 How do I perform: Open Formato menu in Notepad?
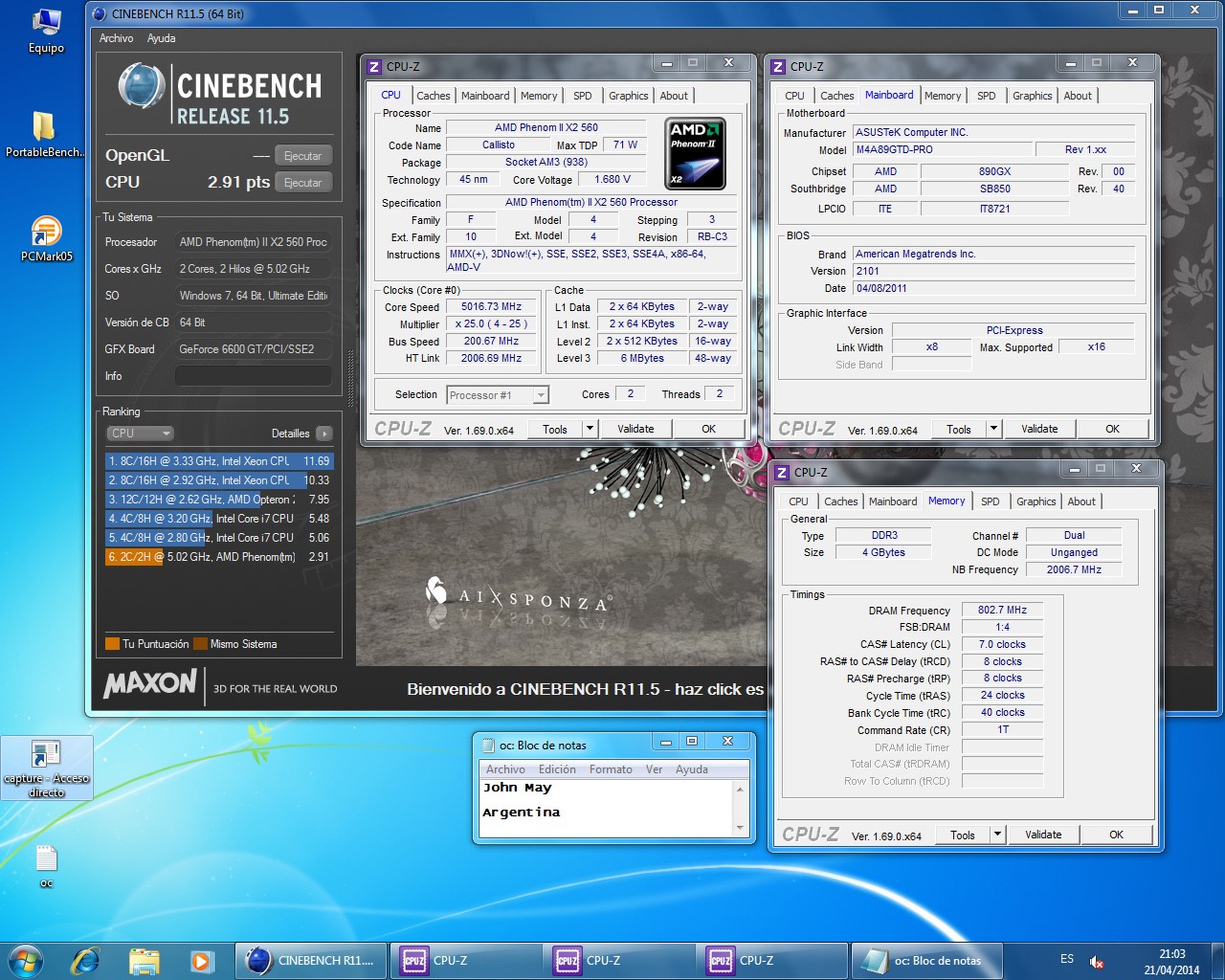coord(611,769)
